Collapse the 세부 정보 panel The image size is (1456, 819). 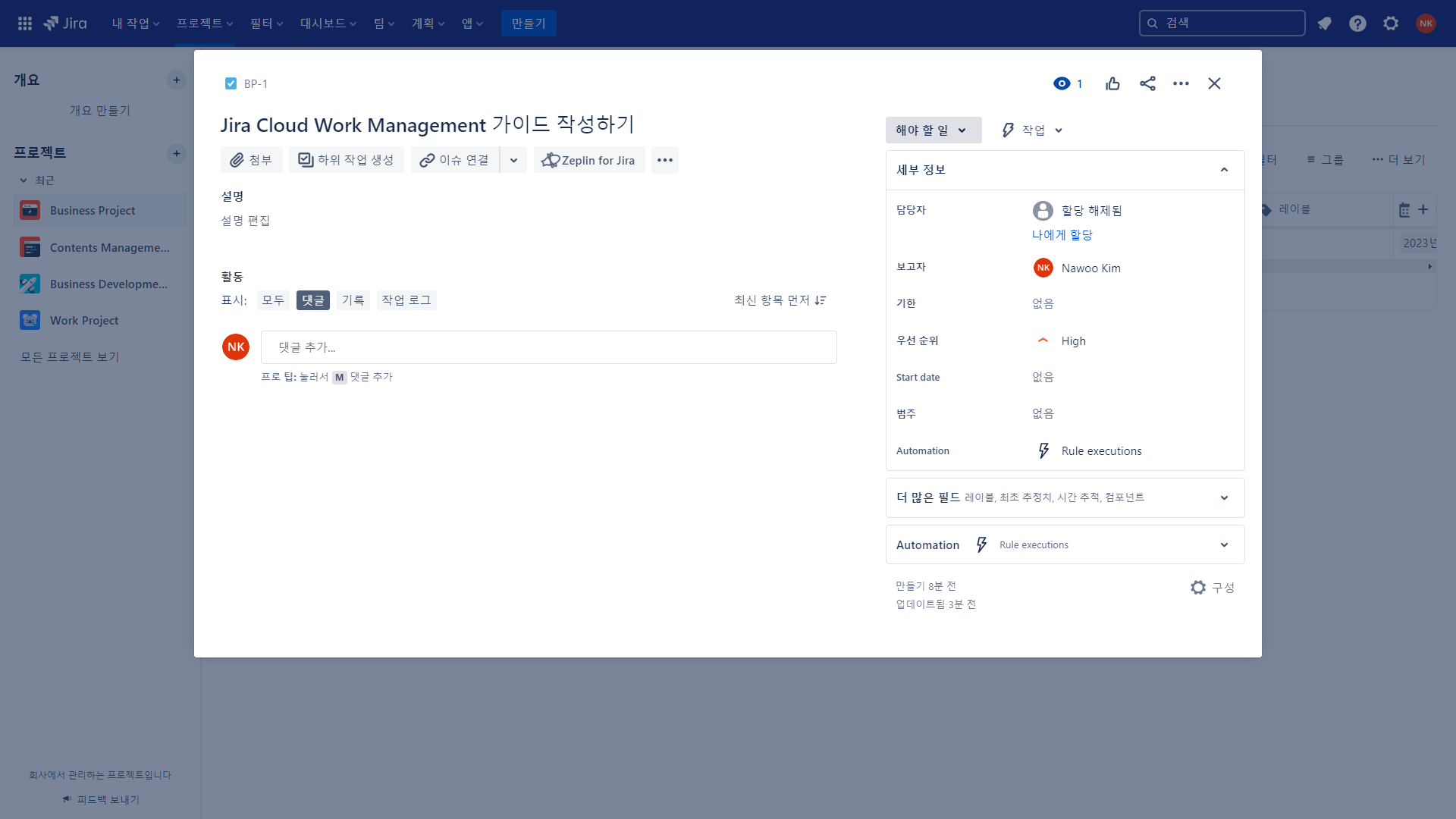click(1223, 170)
